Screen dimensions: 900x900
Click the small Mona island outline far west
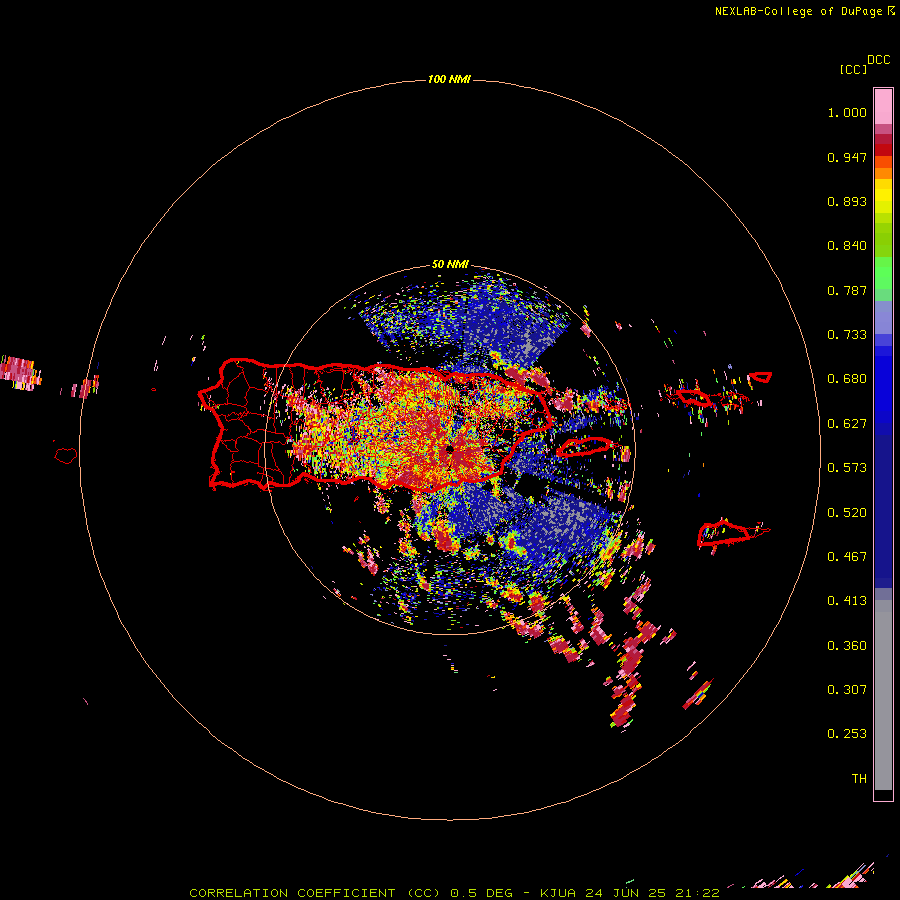click(66, 455)
